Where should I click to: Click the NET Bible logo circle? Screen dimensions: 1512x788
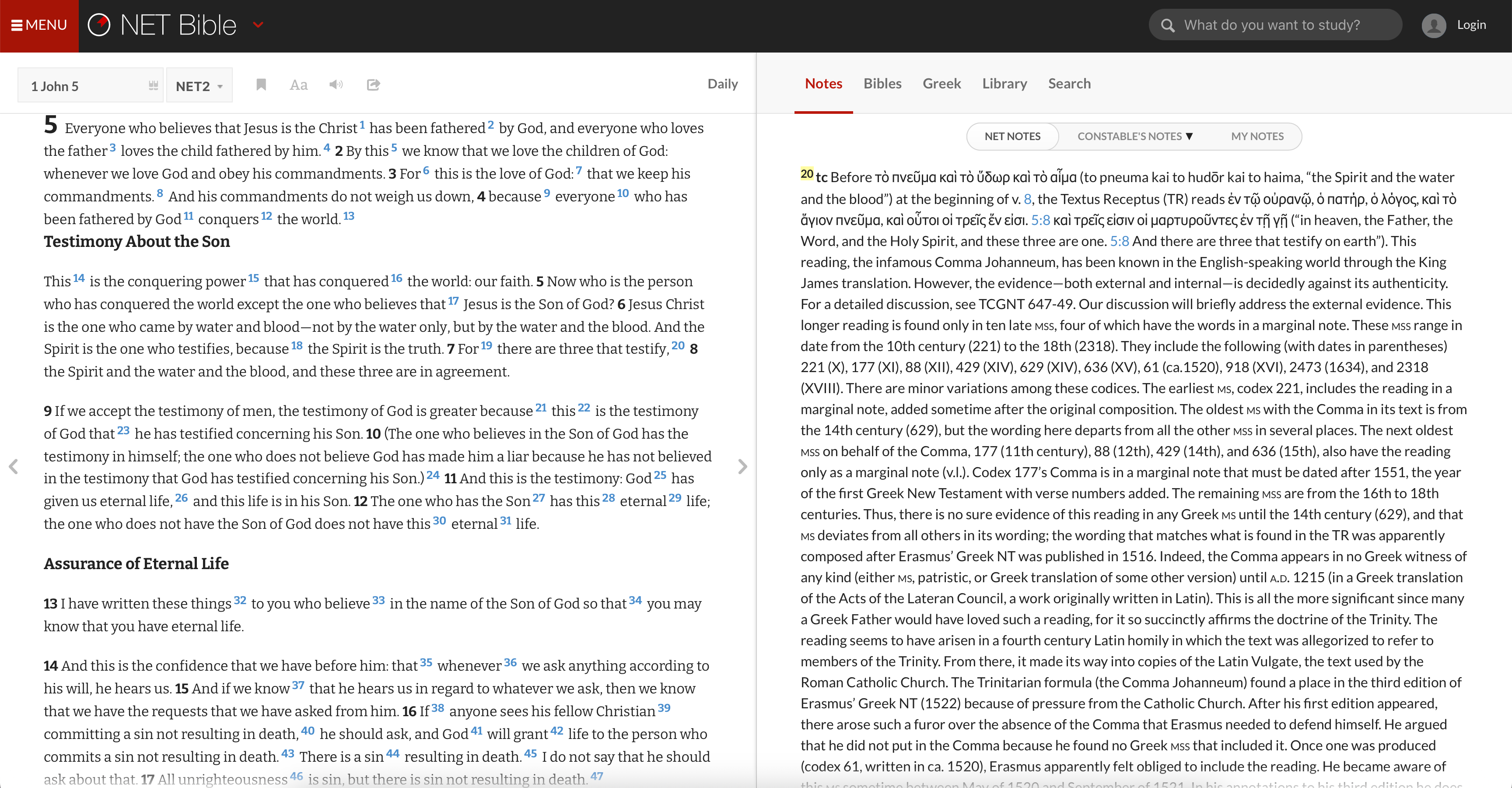(x=98, y=25)
